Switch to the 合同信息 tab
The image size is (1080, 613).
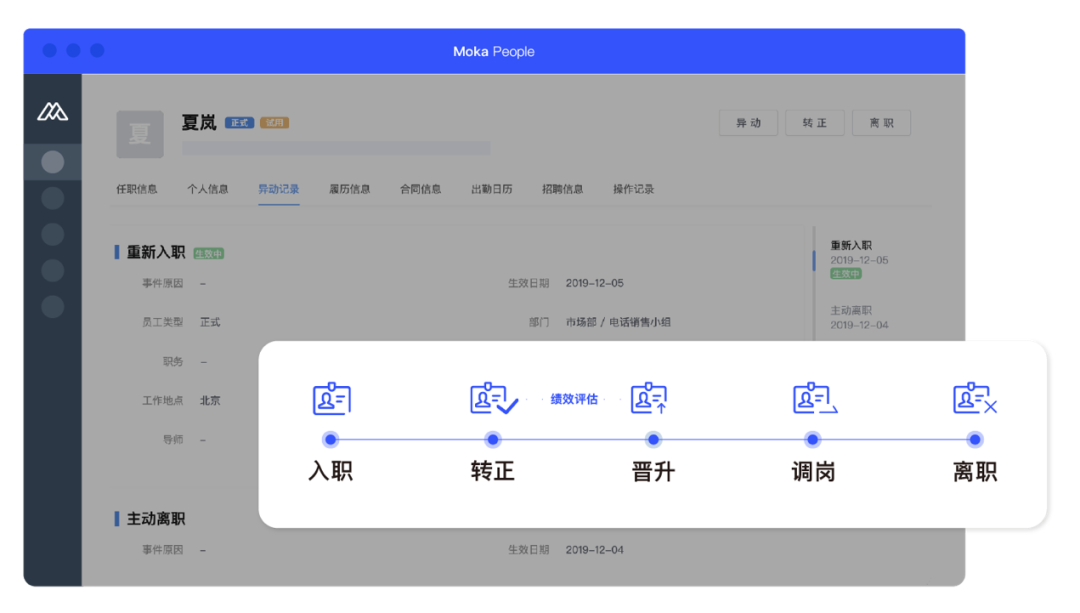pos(421,188)
